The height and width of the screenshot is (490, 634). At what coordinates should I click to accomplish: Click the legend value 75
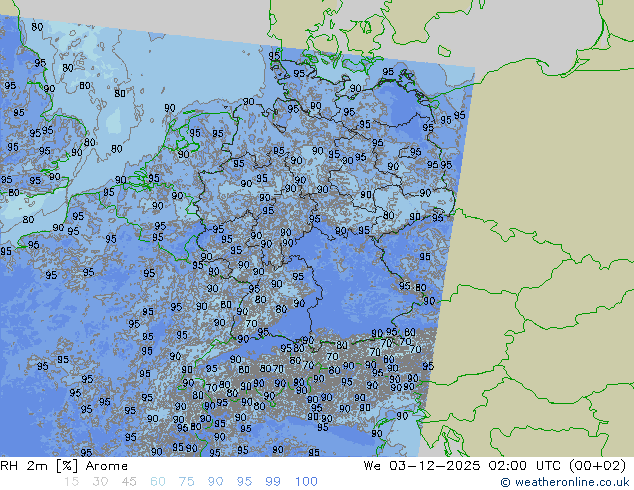click(x=186, y=482)
